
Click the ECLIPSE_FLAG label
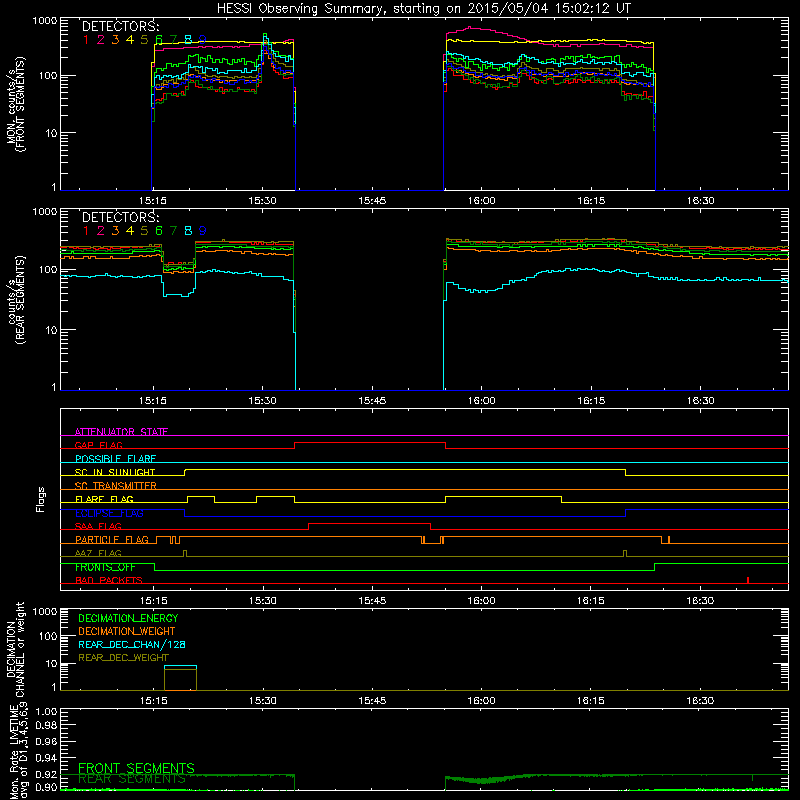click(x=109, y=513)
